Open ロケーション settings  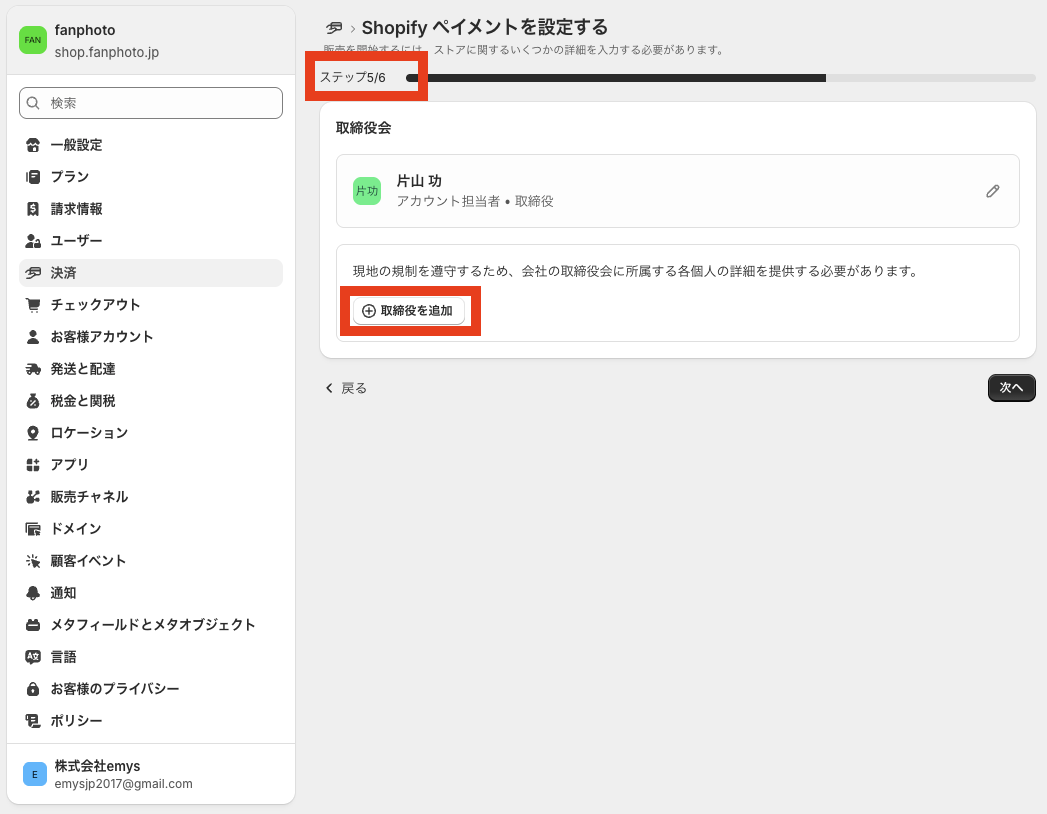[151, 433]
